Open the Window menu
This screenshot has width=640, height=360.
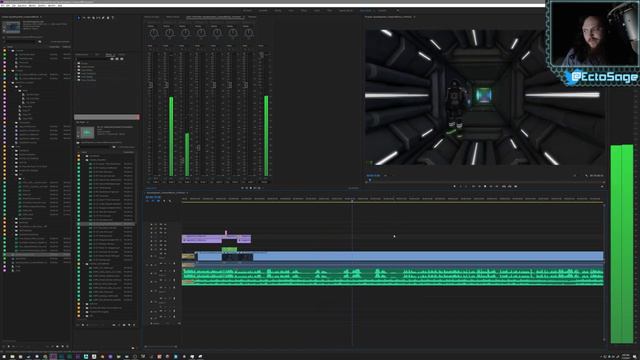pos(52,6)
